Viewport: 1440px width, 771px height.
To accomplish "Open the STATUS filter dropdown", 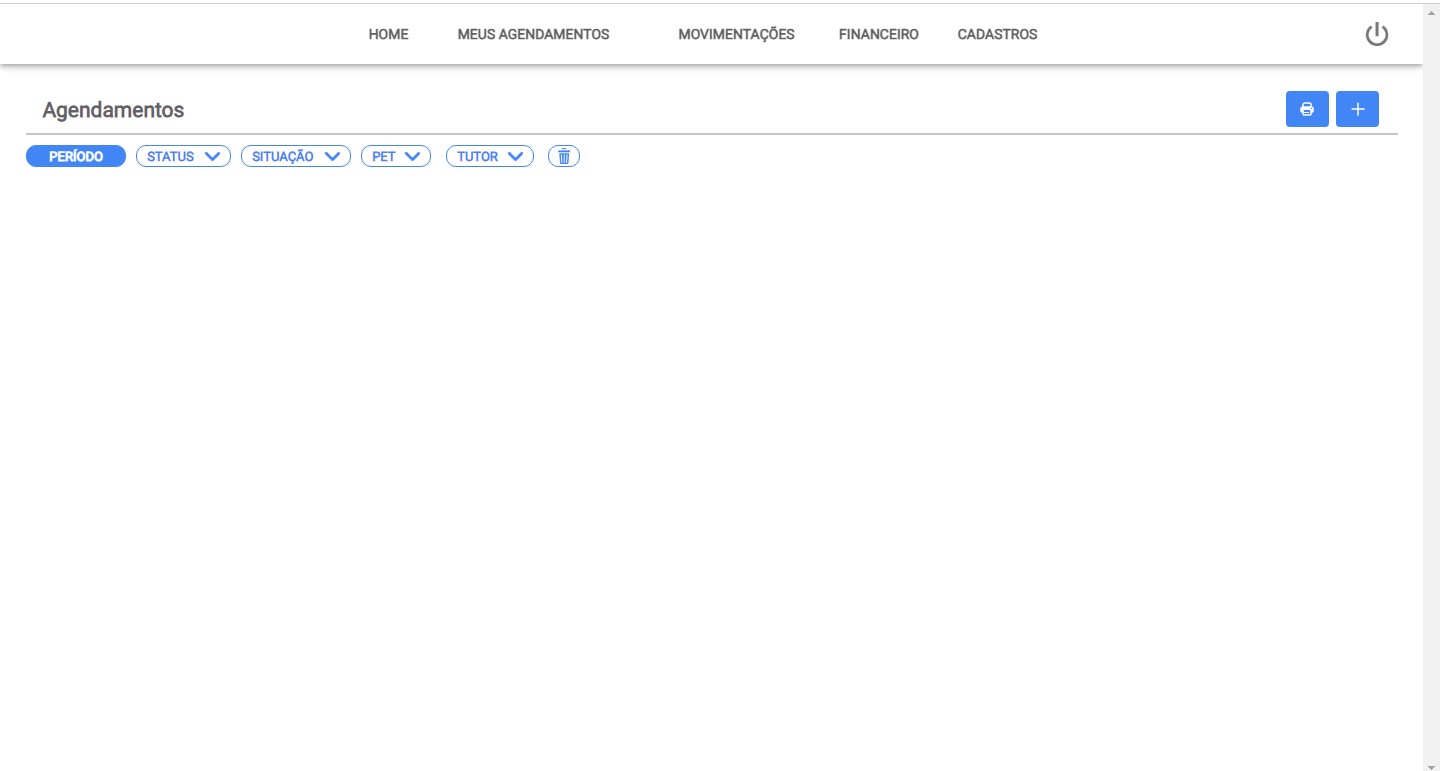I will [171, 156].
